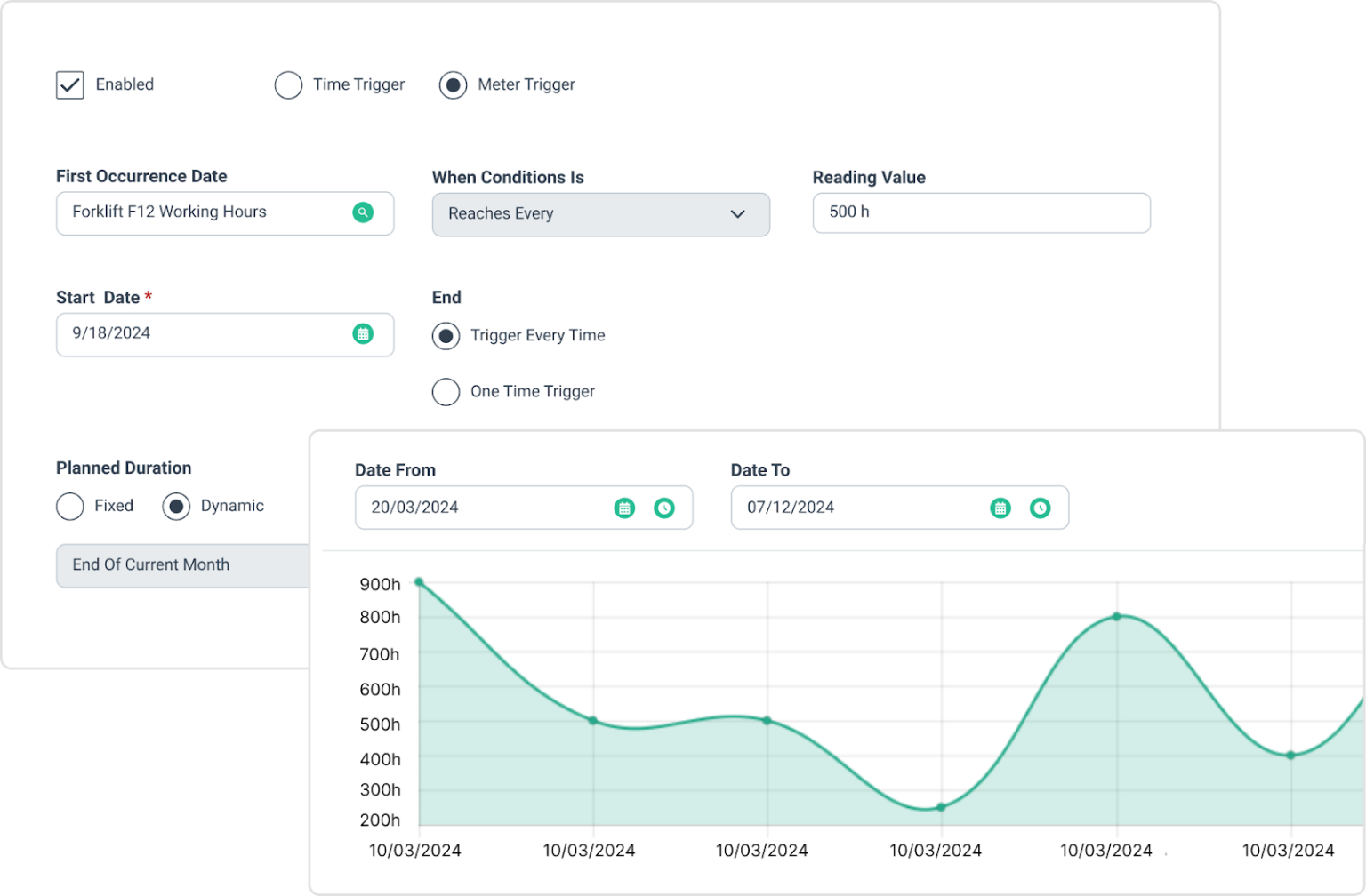Viewport: 1366px width, 896px height.
Task: Click the Trigger Every Time option
Action: [x=446, y=335]
